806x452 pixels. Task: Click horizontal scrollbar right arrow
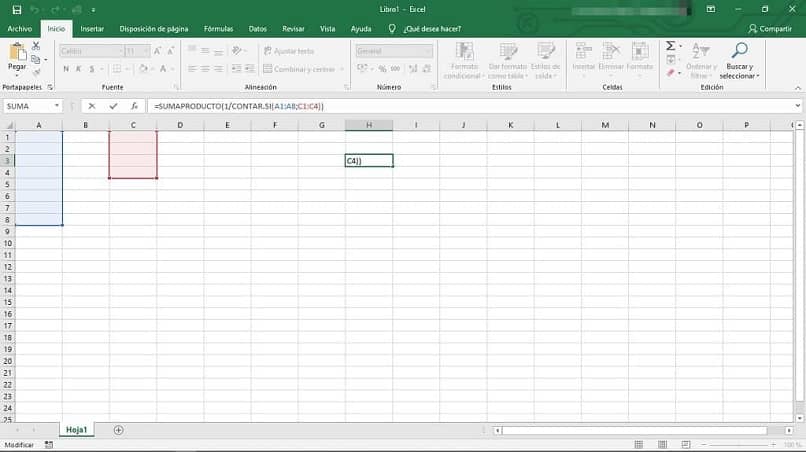coord(789,430)
